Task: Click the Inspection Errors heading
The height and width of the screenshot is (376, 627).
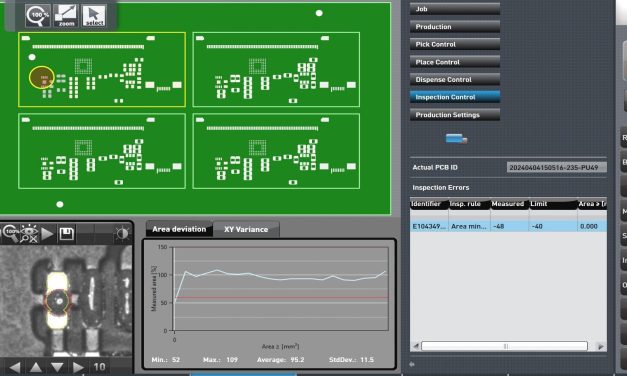Action: point(441,188)
